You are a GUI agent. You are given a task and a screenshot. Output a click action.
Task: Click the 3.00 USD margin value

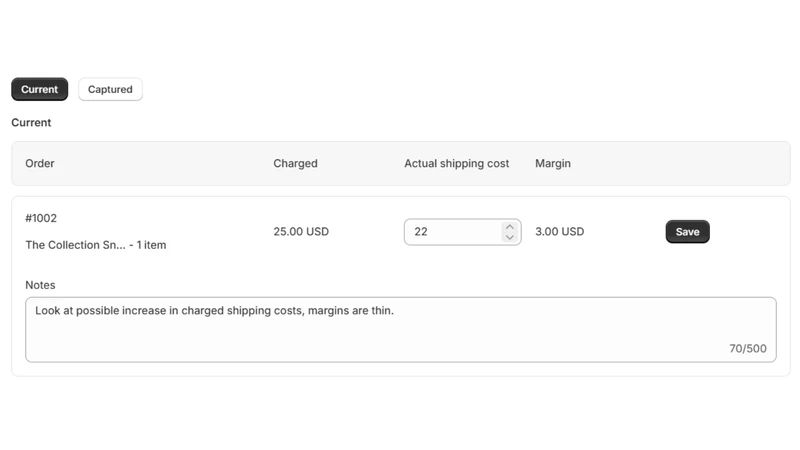point(560,232)
